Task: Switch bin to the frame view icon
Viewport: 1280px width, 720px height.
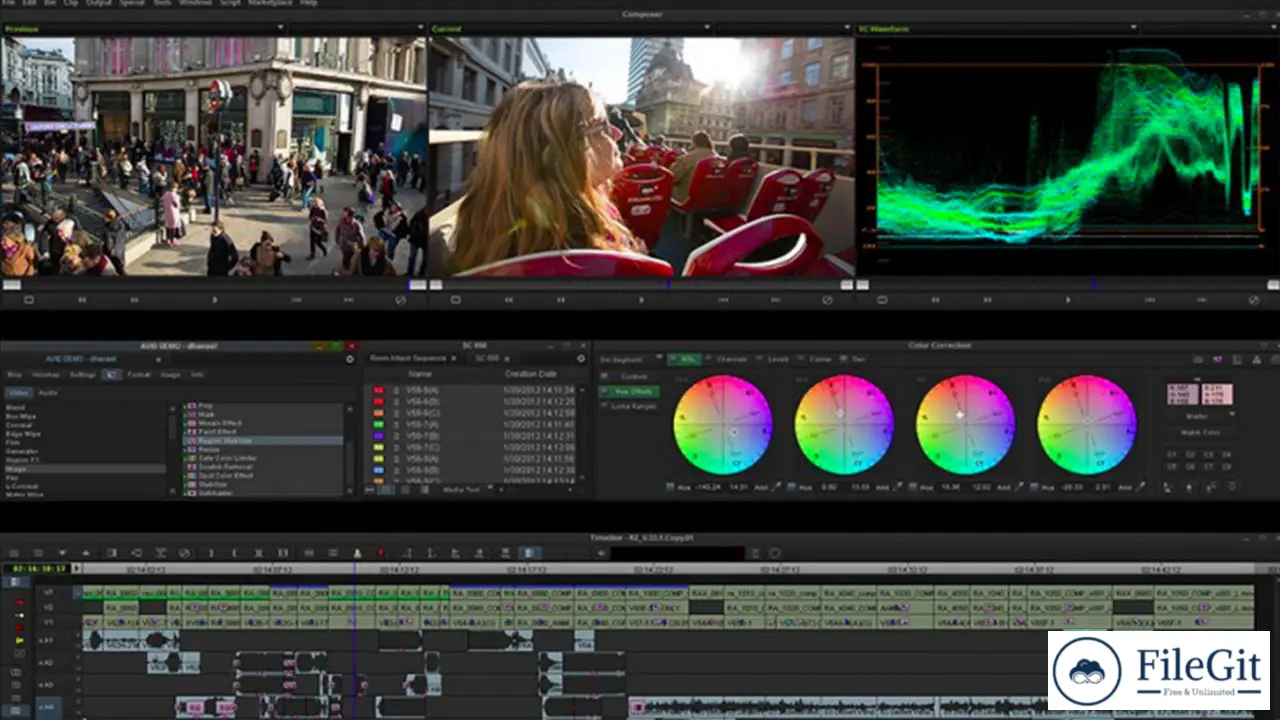Action: click(x=405, y=489)
